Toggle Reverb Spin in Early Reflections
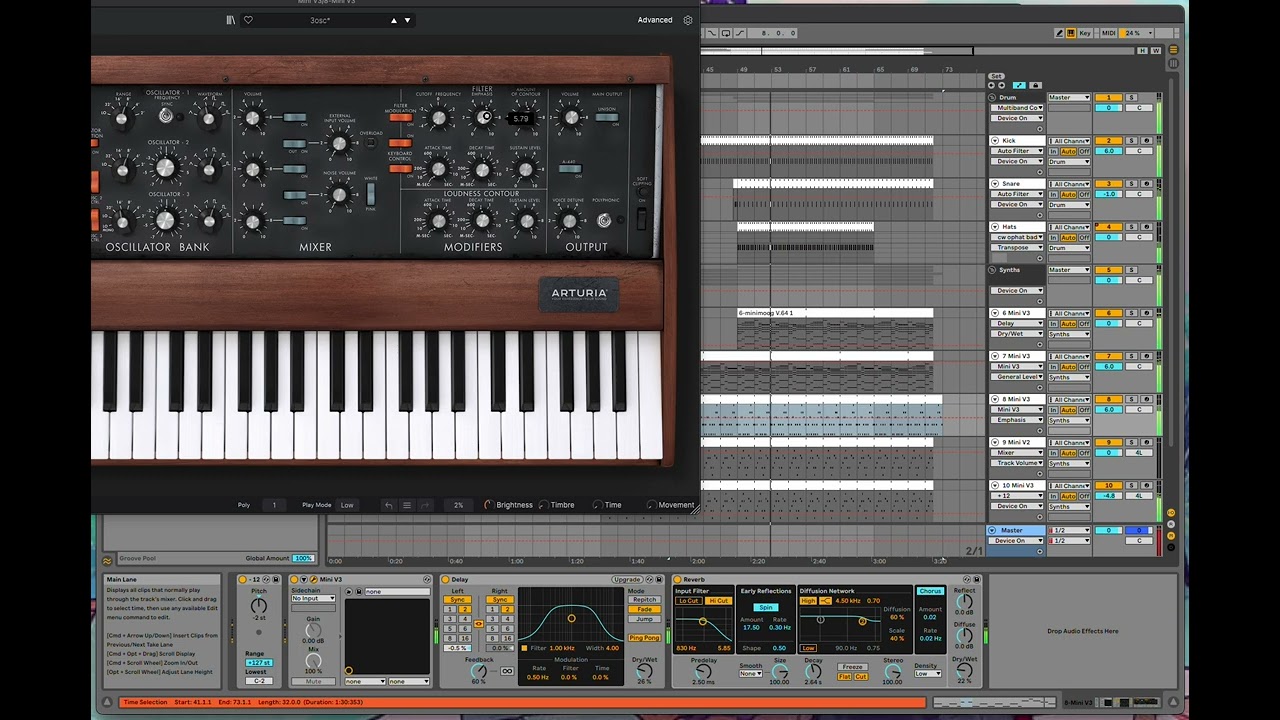This screenshot has height=720, width=1280. click(766, 607)
